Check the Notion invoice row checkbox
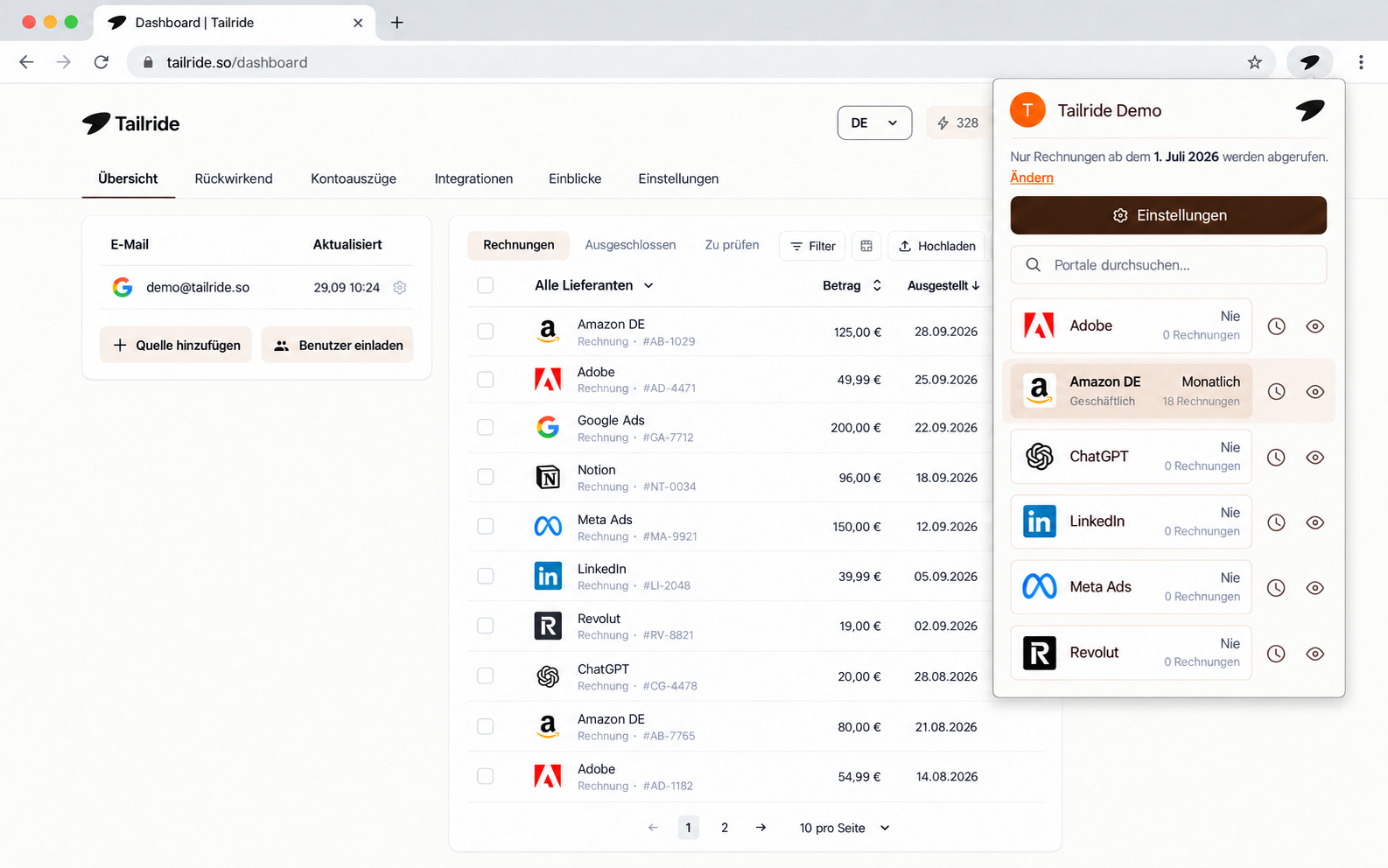1388x868 pixels. 486,477
